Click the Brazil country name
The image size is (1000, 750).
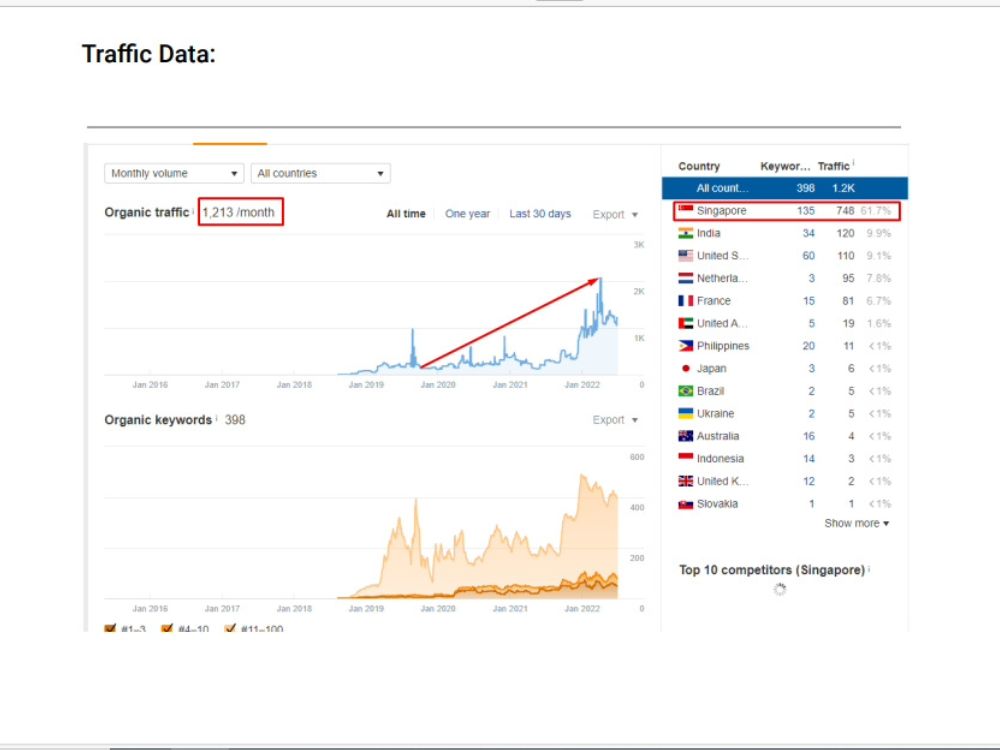point(710,391)
